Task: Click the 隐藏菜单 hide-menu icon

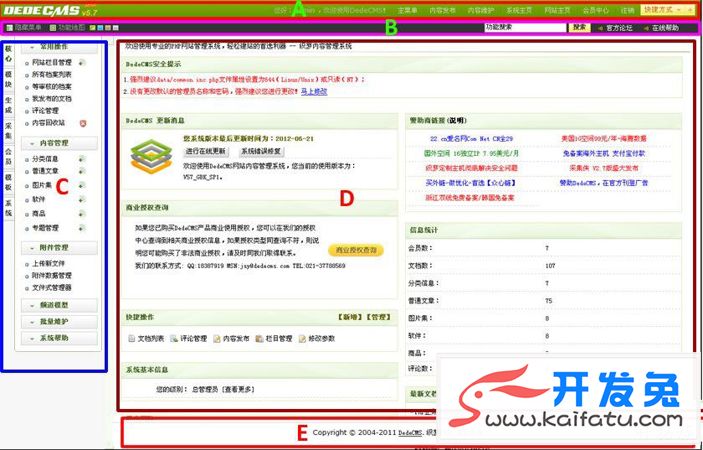Action: click(9, 28)
